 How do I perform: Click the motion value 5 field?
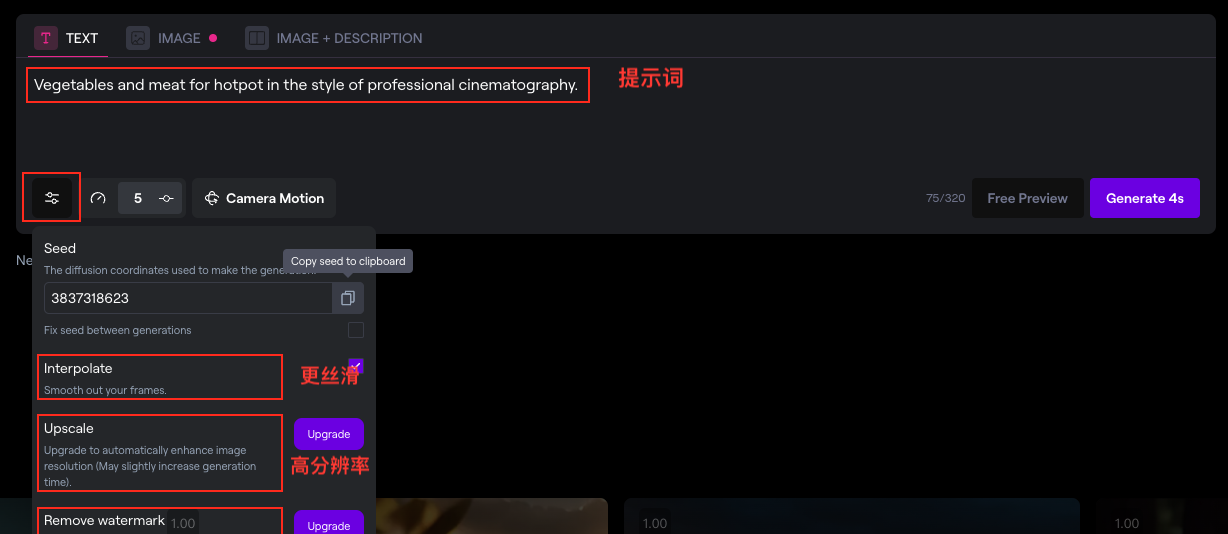coord(137,198)
